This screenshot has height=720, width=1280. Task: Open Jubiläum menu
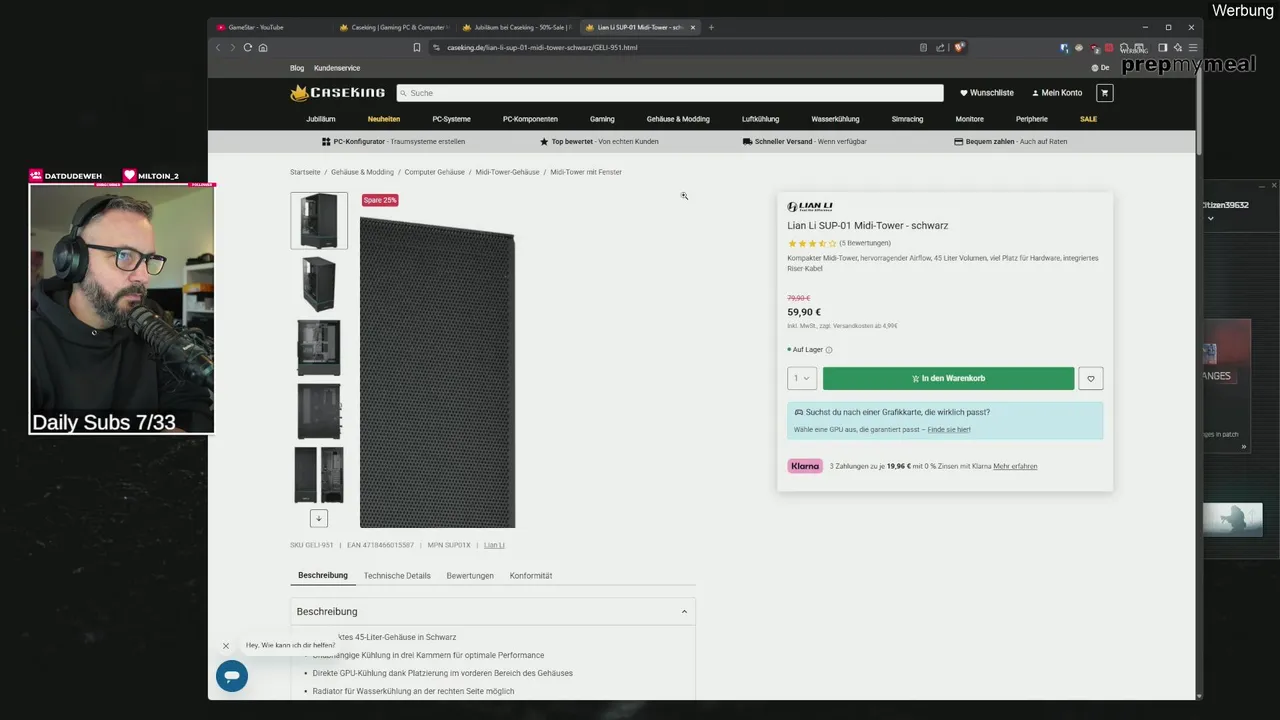[x=321, y=119]
